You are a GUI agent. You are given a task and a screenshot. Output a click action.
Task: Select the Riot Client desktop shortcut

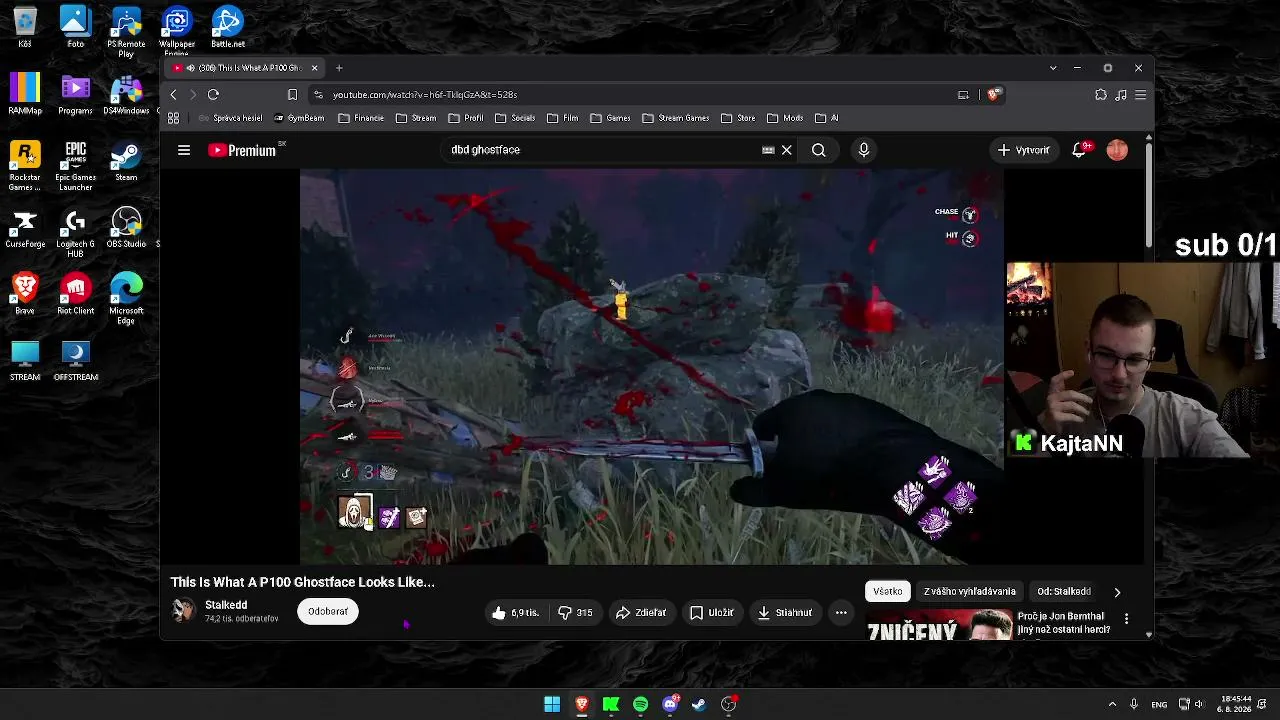(x=76, y=295)
